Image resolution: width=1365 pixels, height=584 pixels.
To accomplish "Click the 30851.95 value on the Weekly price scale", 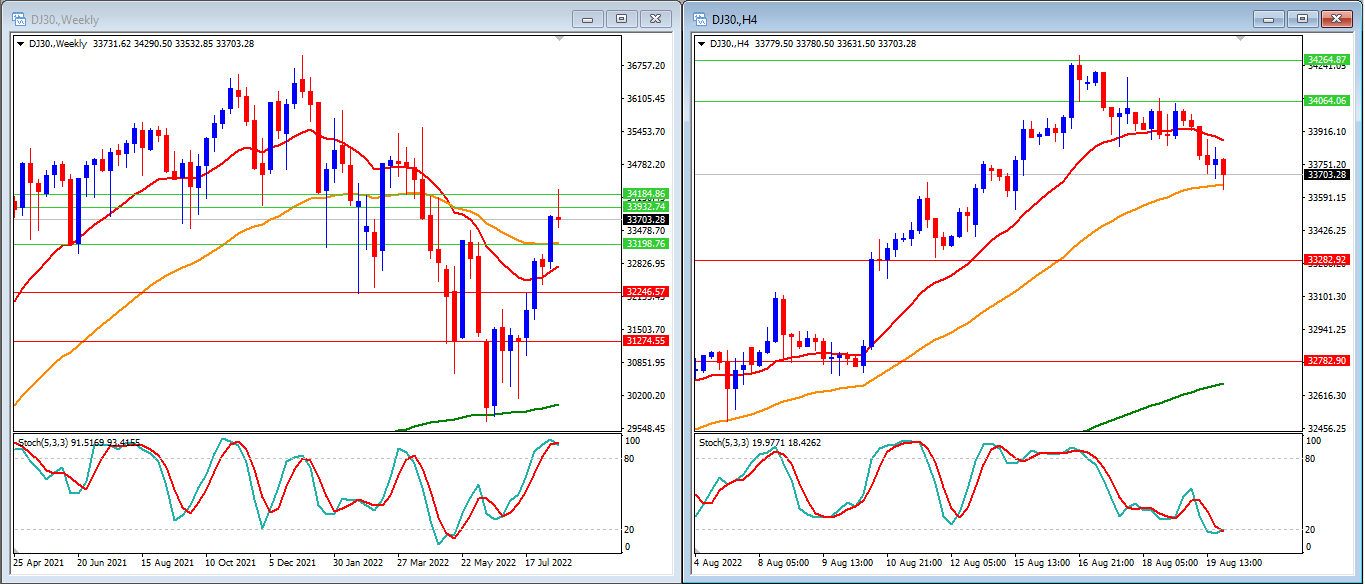I will coord(647,363).
